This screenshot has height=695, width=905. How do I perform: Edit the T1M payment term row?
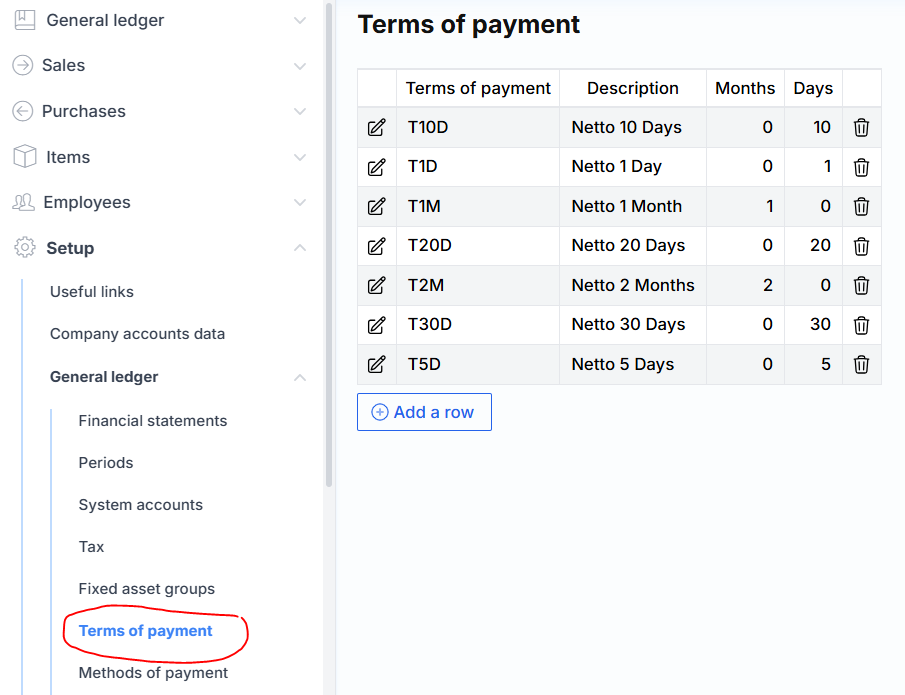click(x=376, y=206)
